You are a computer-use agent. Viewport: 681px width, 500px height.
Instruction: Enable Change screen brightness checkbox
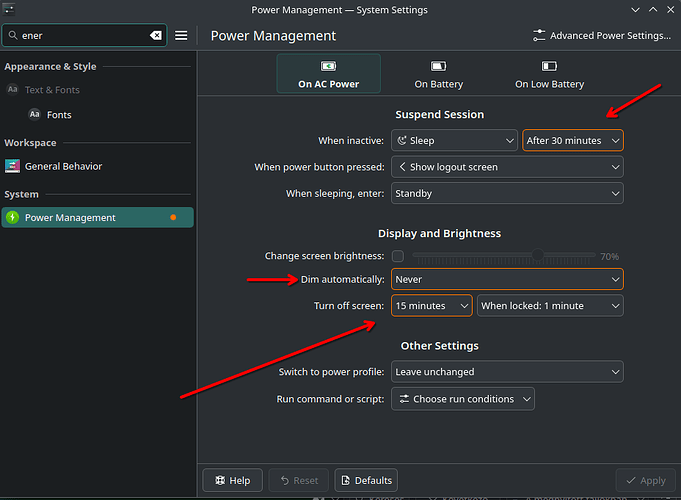397,256
